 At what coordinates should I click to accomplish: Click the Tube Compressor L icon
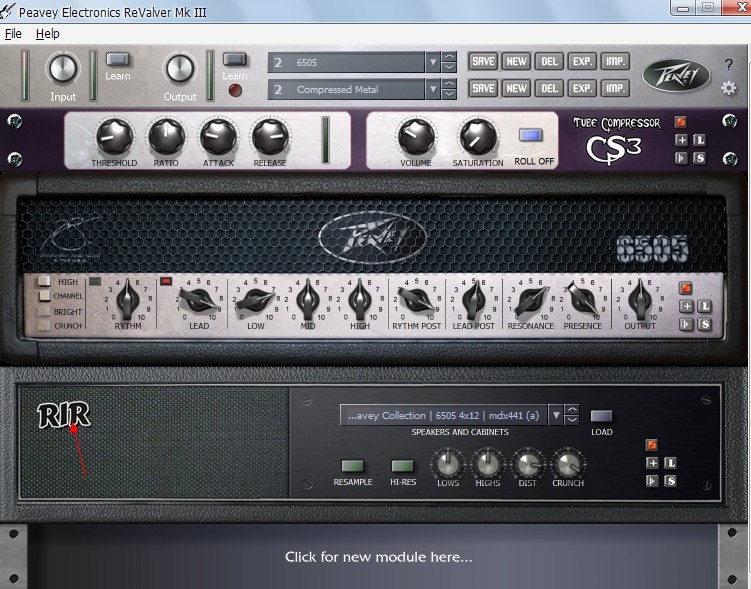[699, 140]
